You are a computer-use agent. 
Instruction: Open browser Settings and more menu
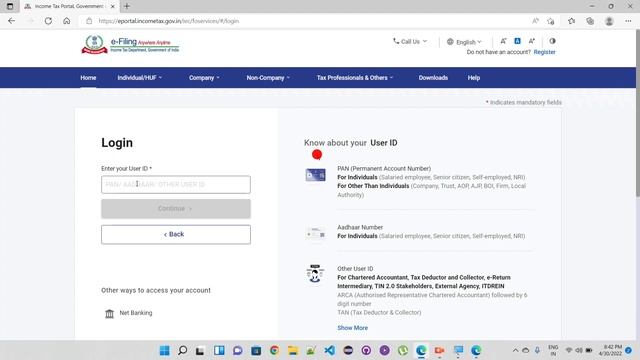[x=628, y=21]
